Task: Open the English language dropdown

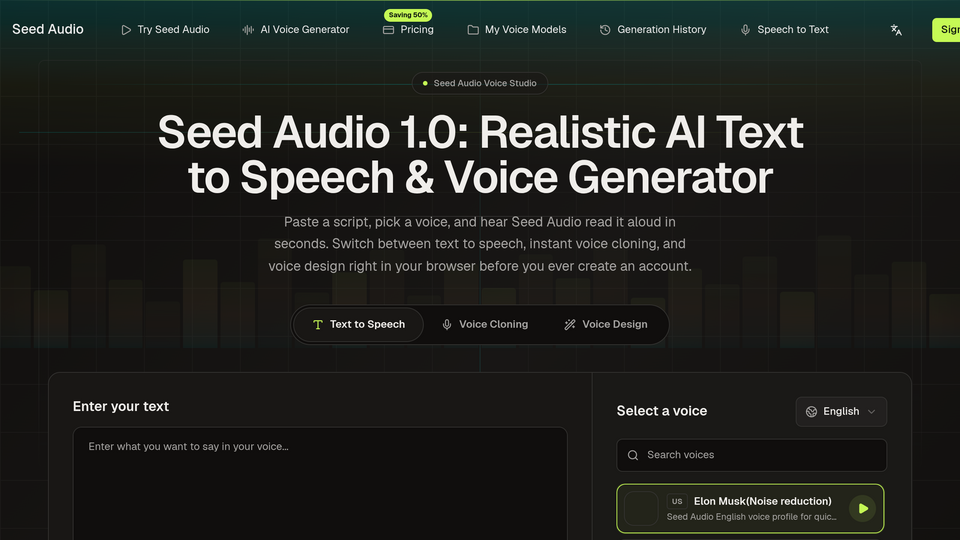Action: coord(841,411)
